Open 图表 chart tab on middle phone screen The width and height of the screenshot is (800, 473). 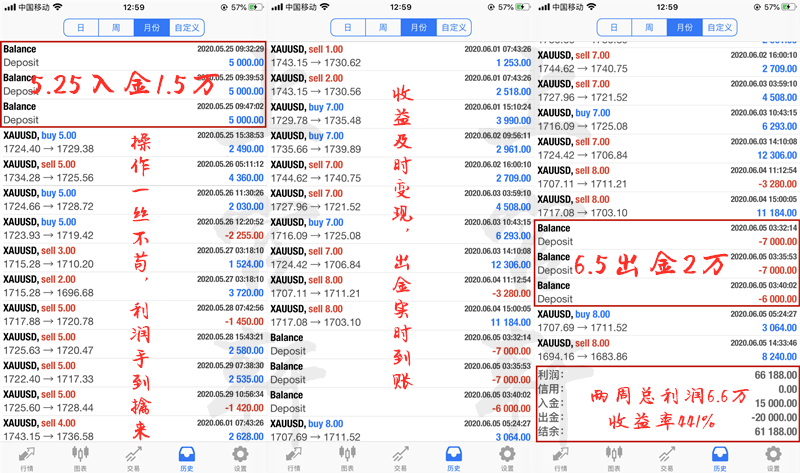[x=347, y=459]
